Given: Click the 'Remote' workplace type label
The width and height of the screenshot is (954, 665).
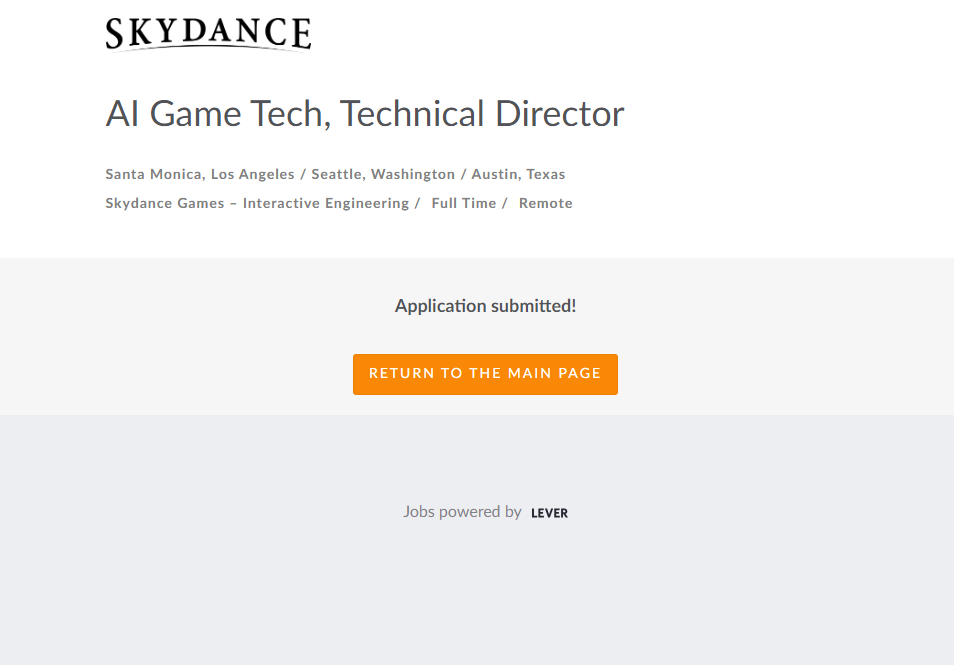Looking at the screenshot, I should 545,203.
